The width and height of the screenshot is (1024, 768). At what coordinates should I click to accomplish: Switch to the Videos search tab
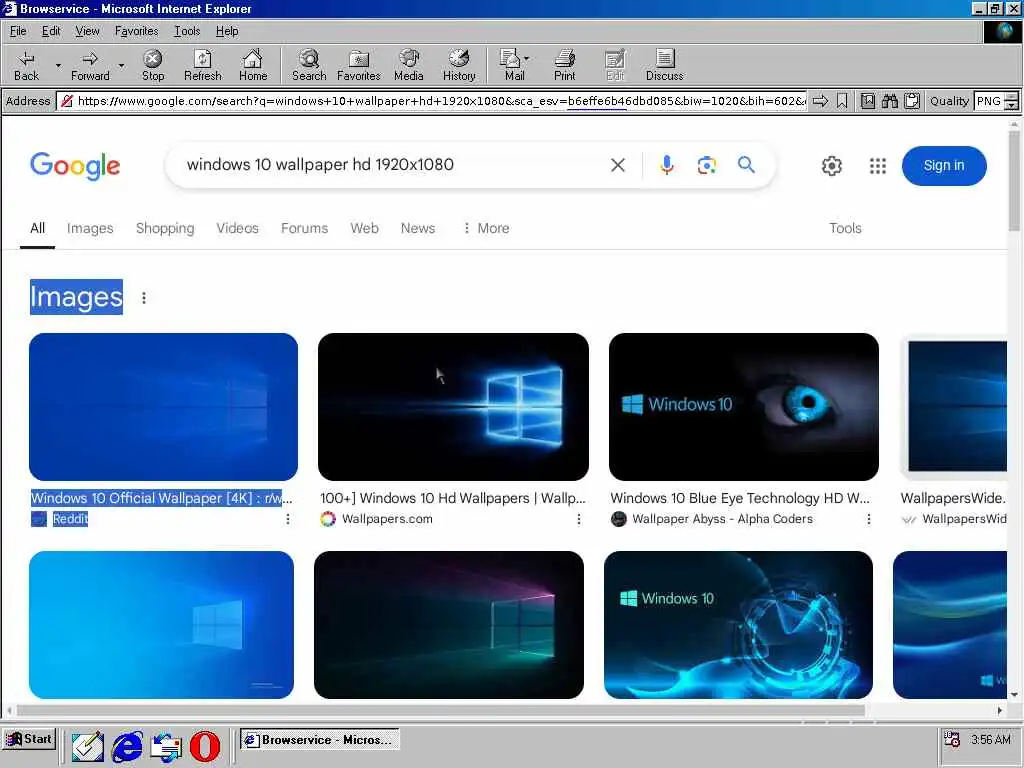238,229
